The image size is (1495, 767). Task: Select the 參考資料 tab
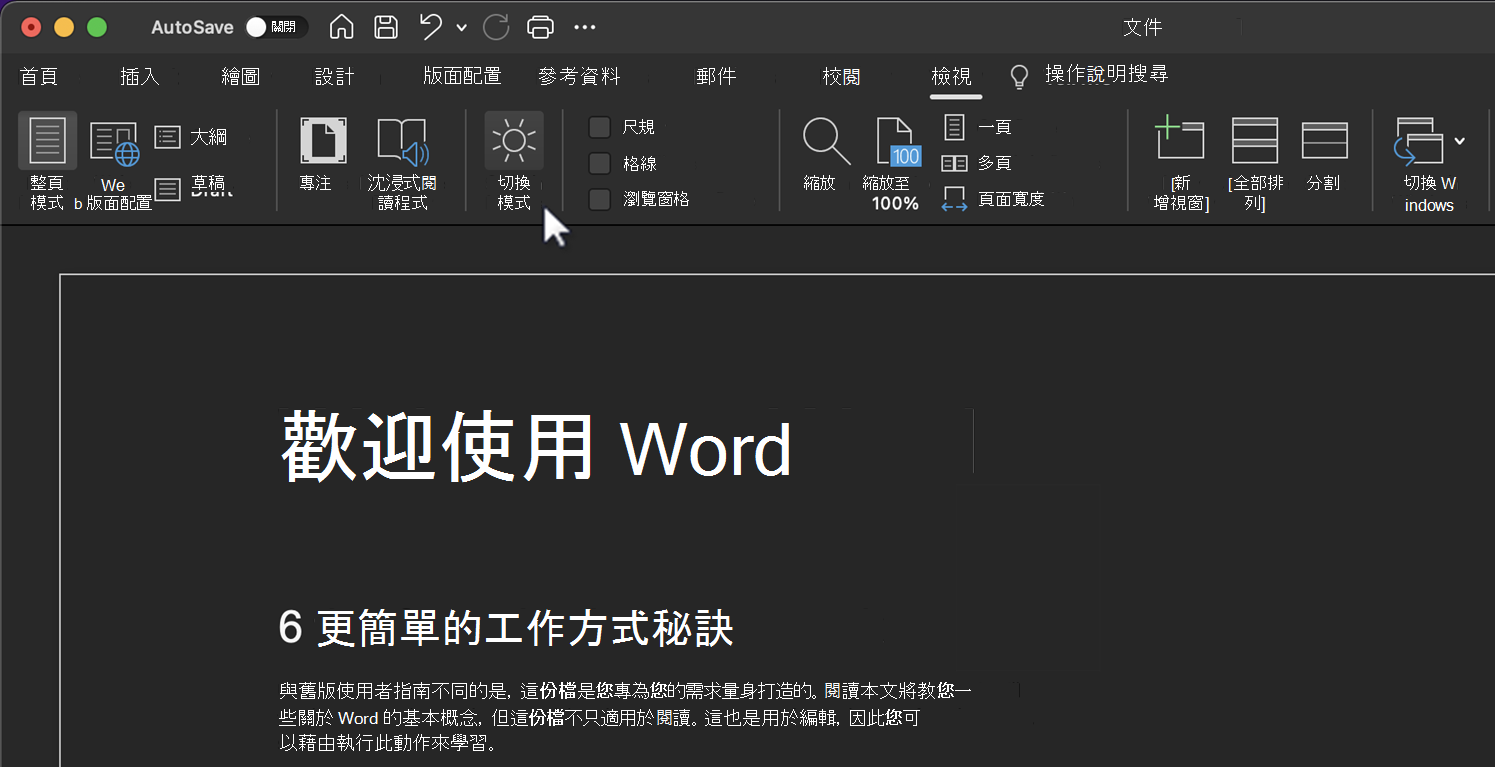coord(579,76)
